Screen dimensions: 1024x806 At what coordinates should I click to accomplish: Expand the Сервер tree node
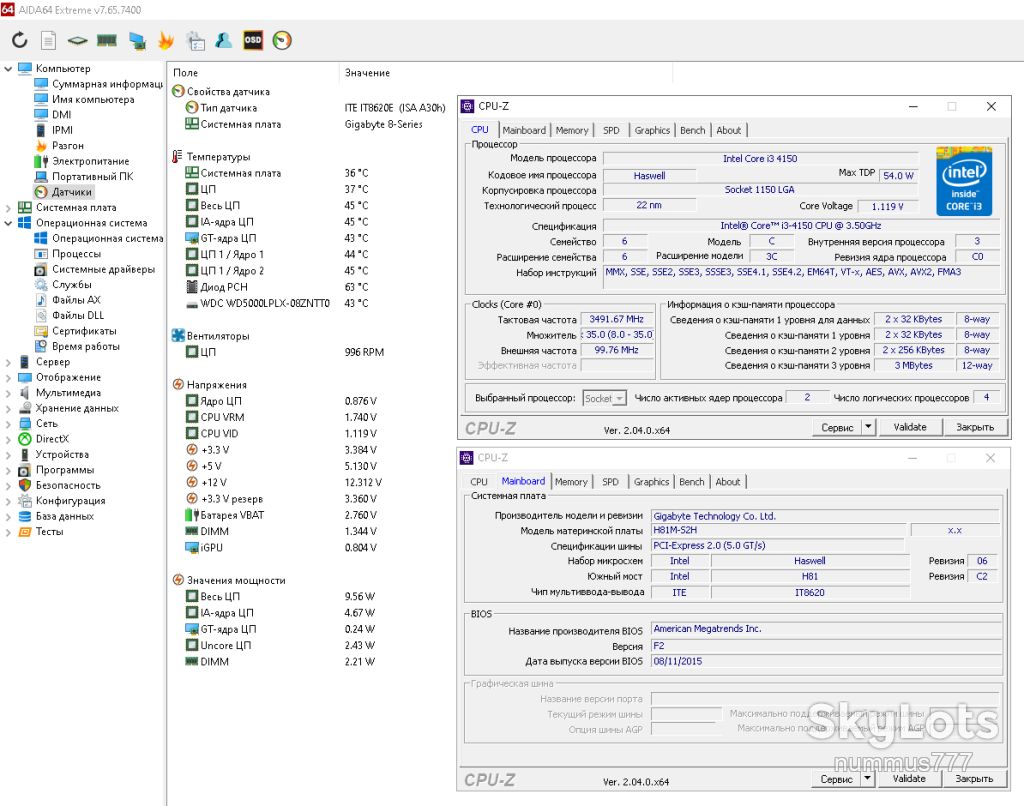point(8,362)
